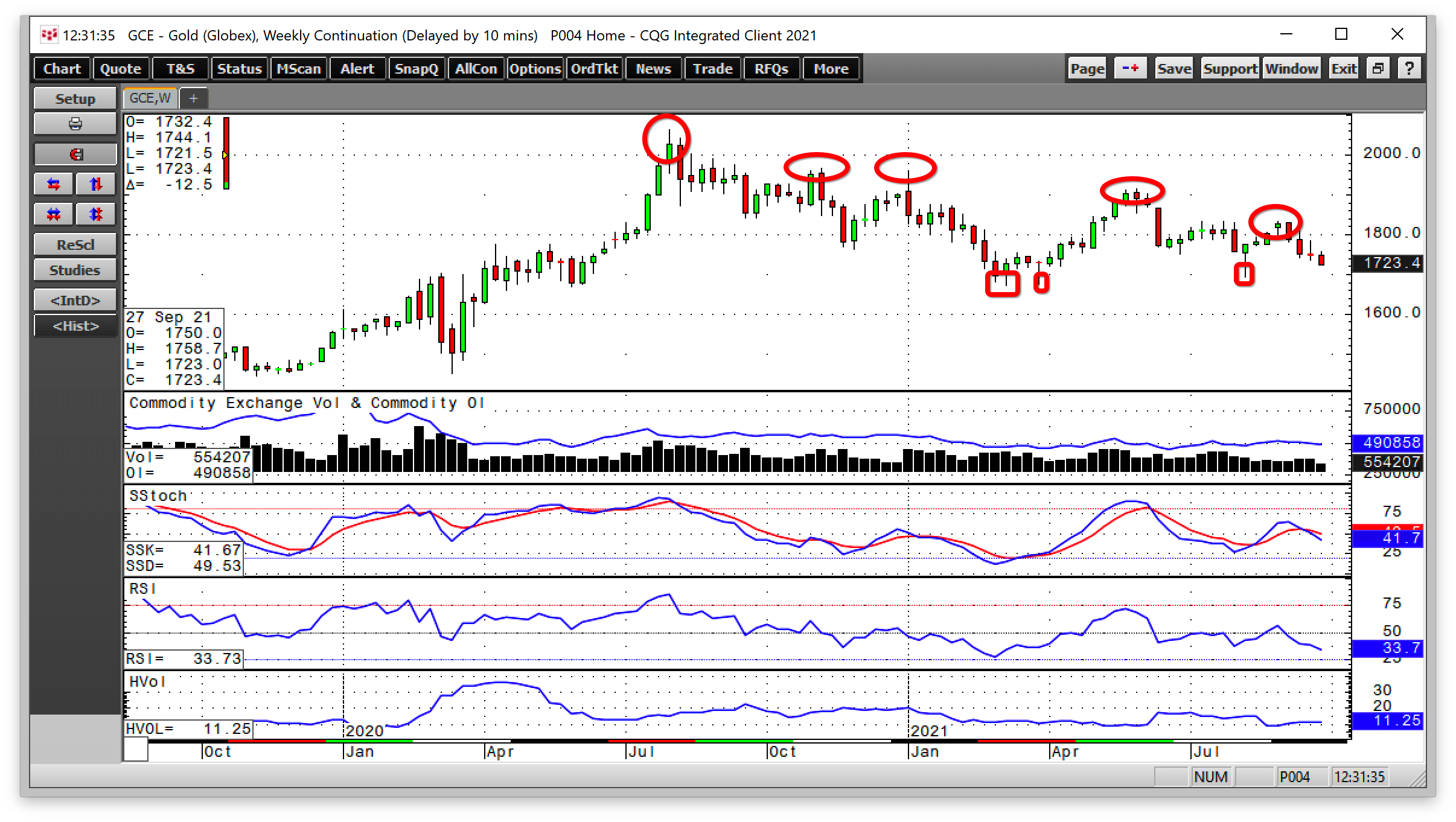Open the SnapQ toolbar item
Viewport: 1456px width, 822px height.
pos(417,68)
